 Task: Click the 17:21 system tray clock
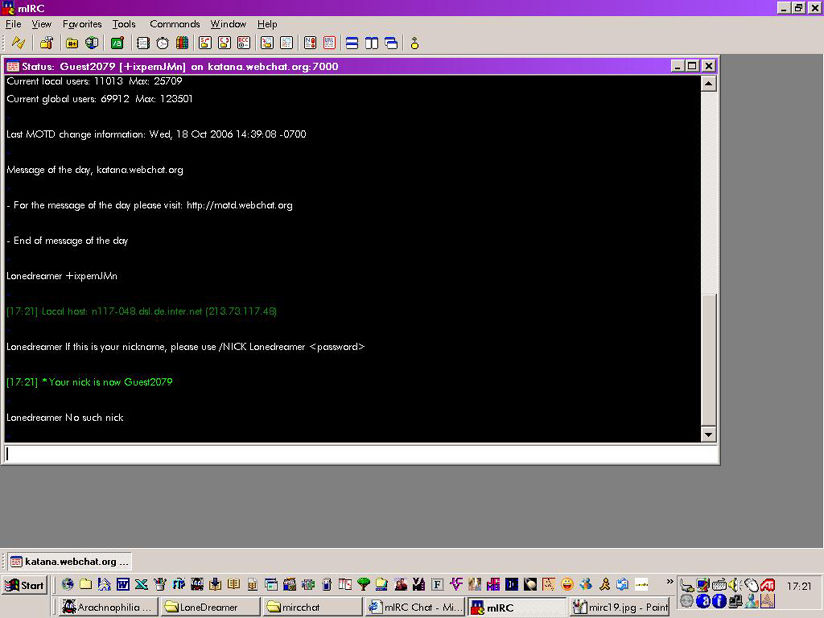coord(799,586)
